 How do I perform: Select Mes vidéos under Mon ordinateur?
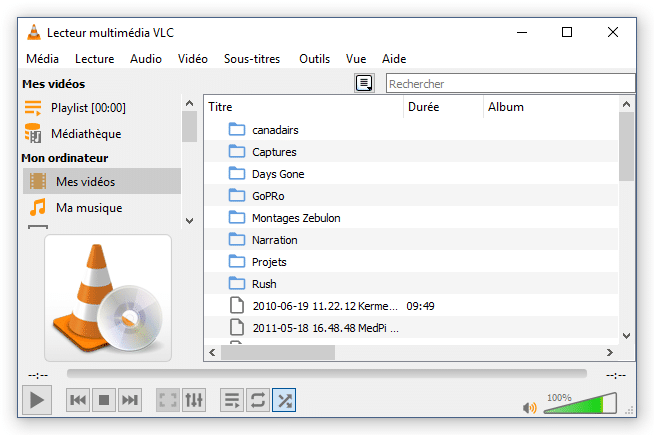pyautogui.click(x=102, y=181)
